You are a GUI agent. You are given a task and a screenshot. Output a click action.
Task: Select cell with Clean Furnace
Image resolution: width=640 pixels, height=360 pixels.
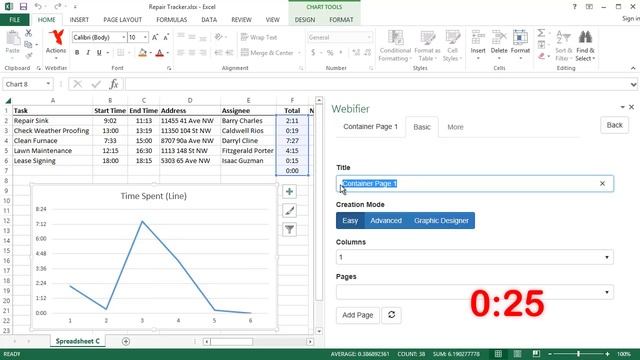point(53,140)
